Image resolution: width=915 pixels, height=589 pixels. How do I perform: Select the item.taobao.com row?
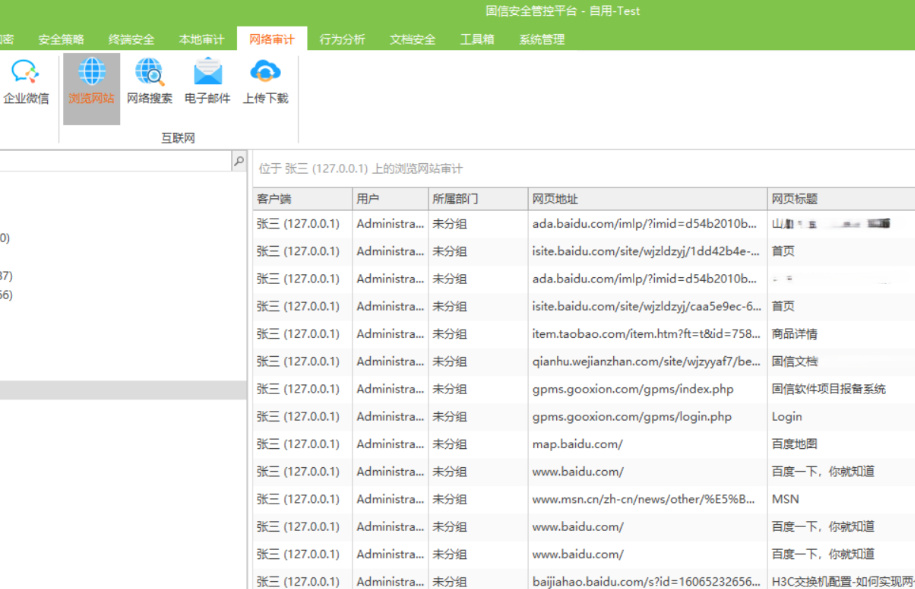645,334
